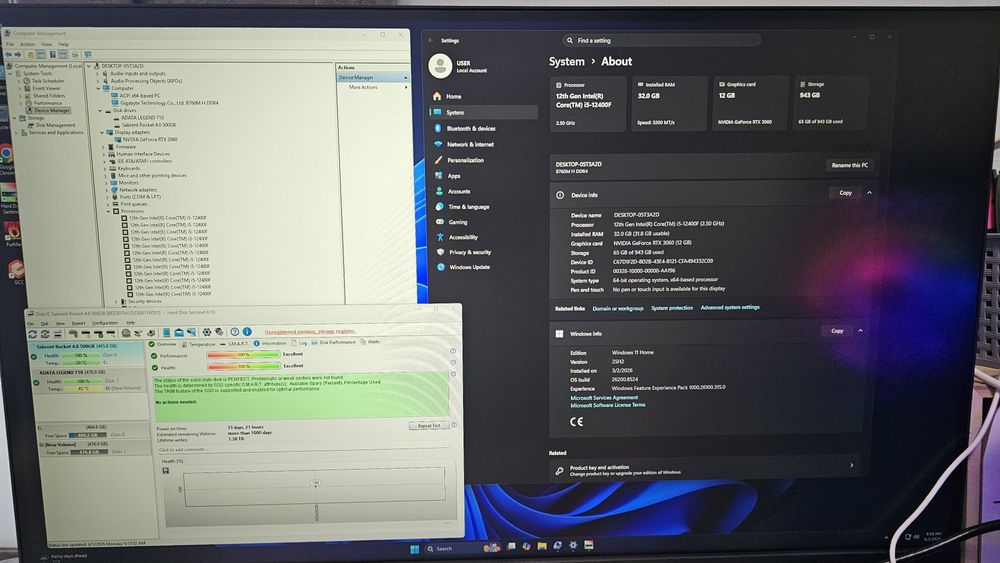Open Settings gear icon on the taskbar
This screenshot has width=1000, height=563.
573,545
